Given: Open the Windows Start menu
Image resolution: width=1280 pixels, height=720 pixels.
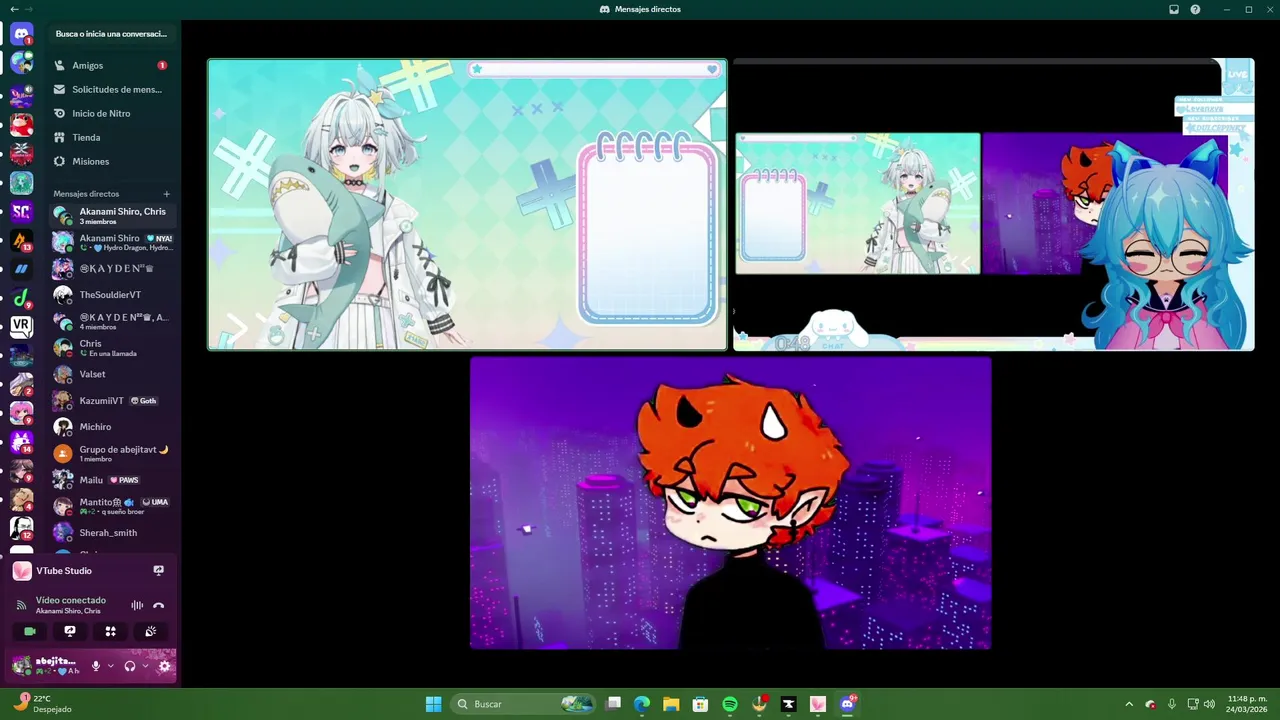Looking at the screenshot, I should pyautogui.click(x=433, y=704).
